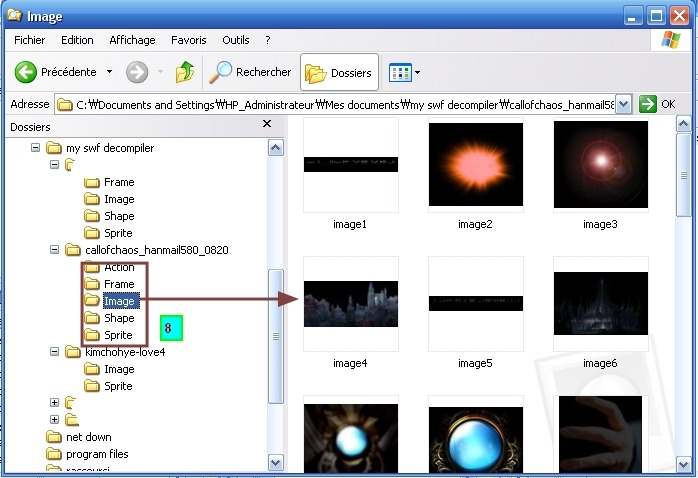Select the image4 castle thumbnail
This screenshot has height=478, width=698.
(x=350, y=303)
